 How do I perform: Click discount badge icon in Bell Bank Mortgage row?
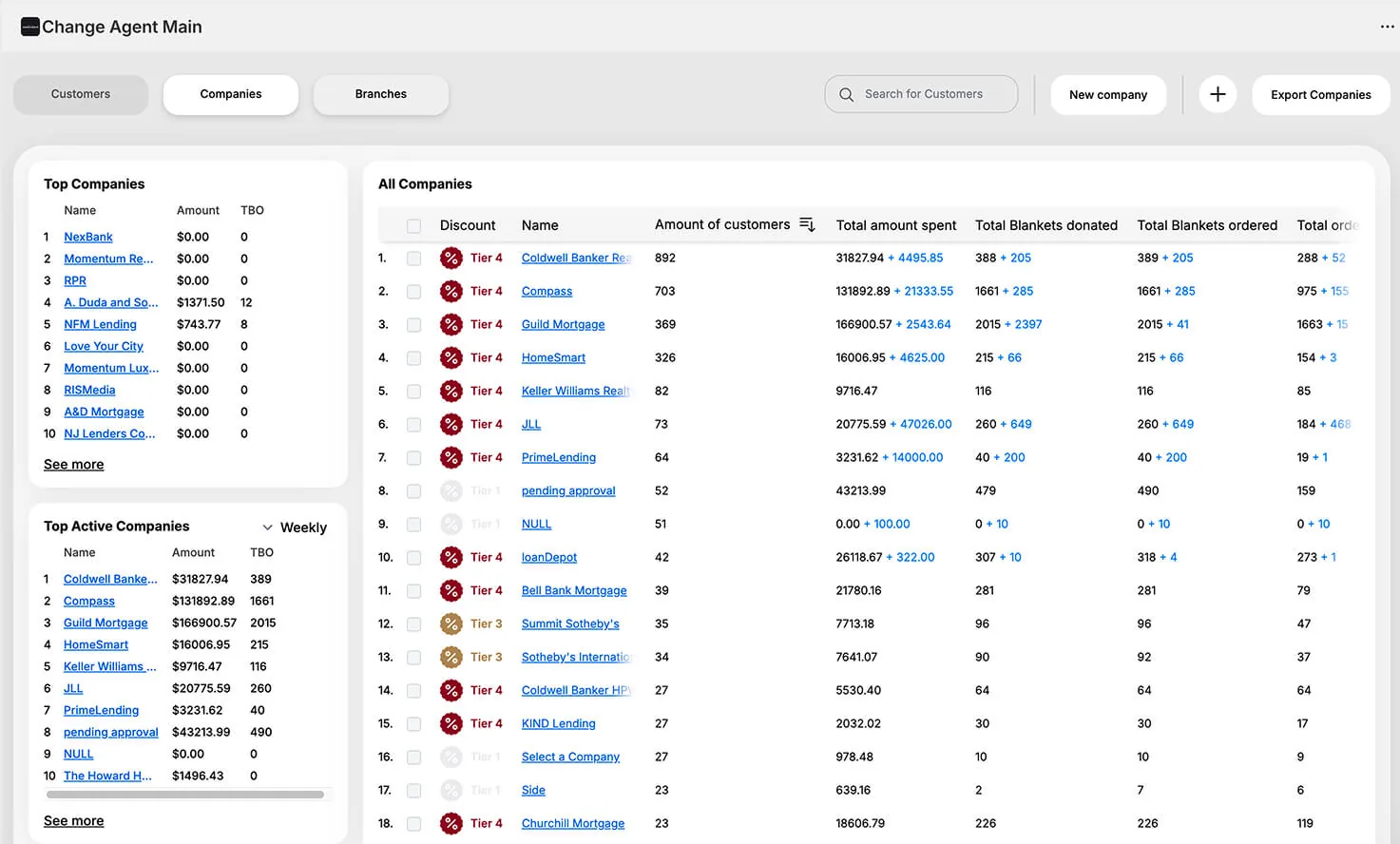[x=451, y=590]
